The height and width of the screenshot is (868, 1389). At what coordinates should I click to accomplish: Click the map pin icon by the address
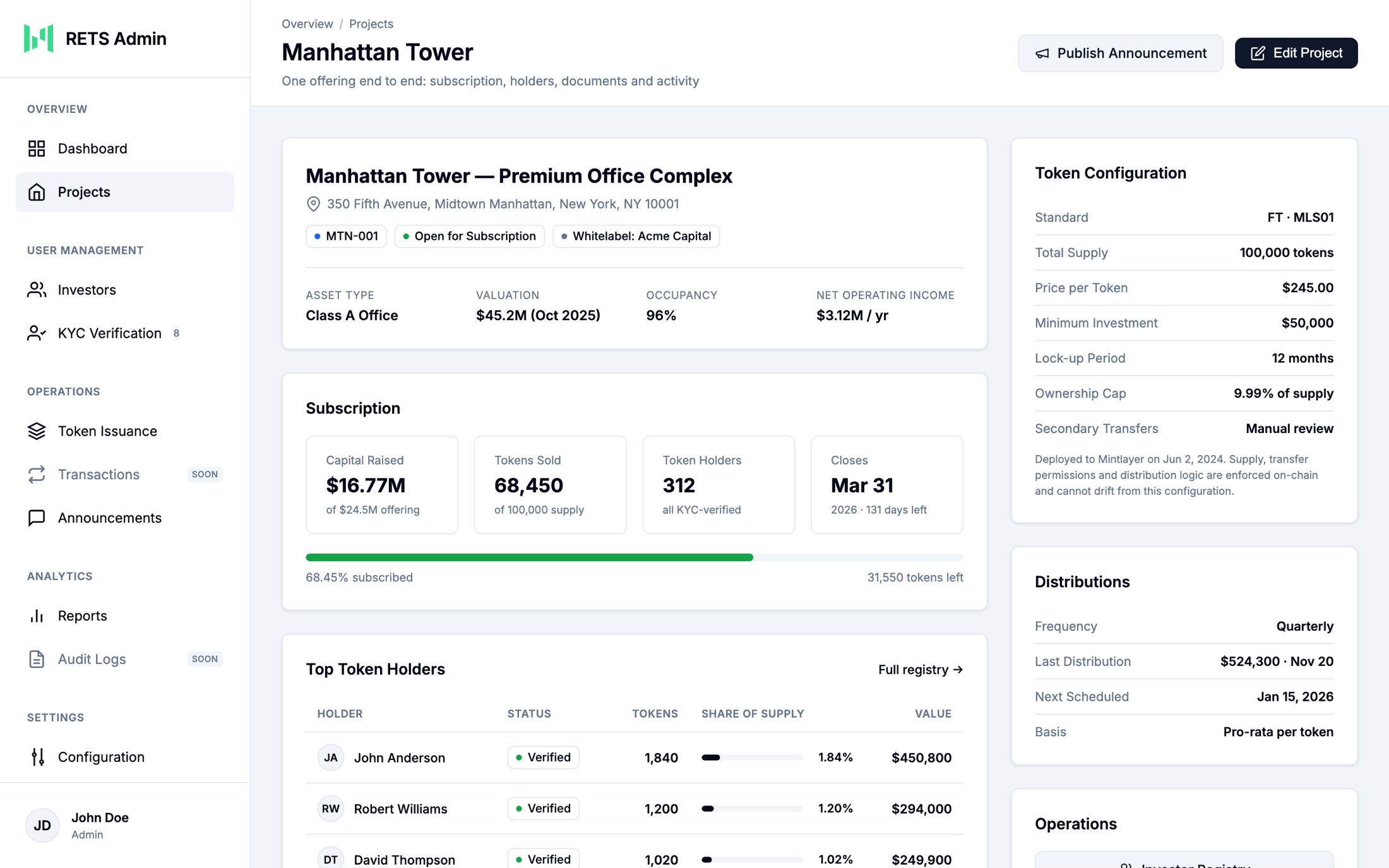313,204
